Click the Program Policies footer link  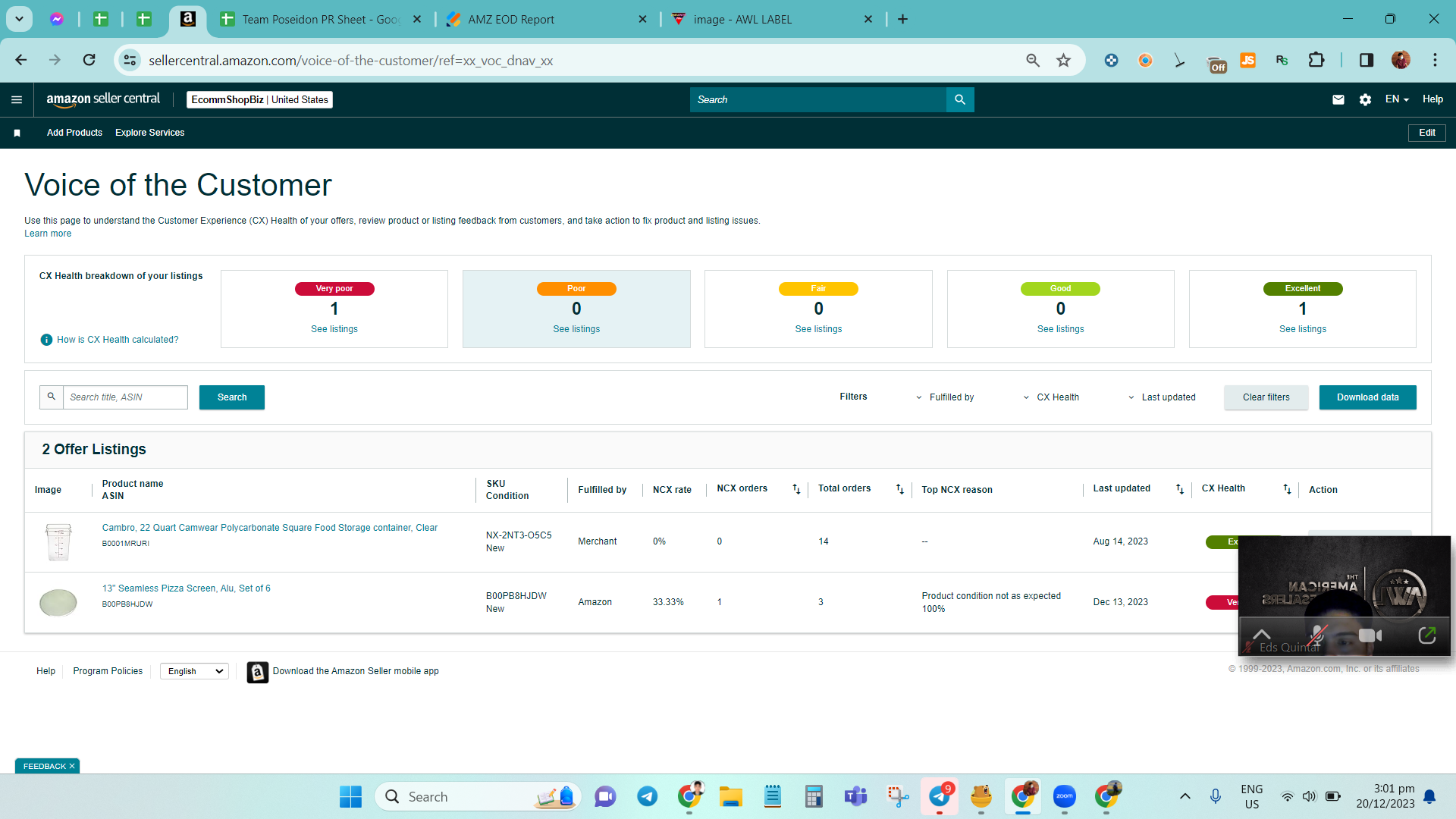click(x=108, y=671)
